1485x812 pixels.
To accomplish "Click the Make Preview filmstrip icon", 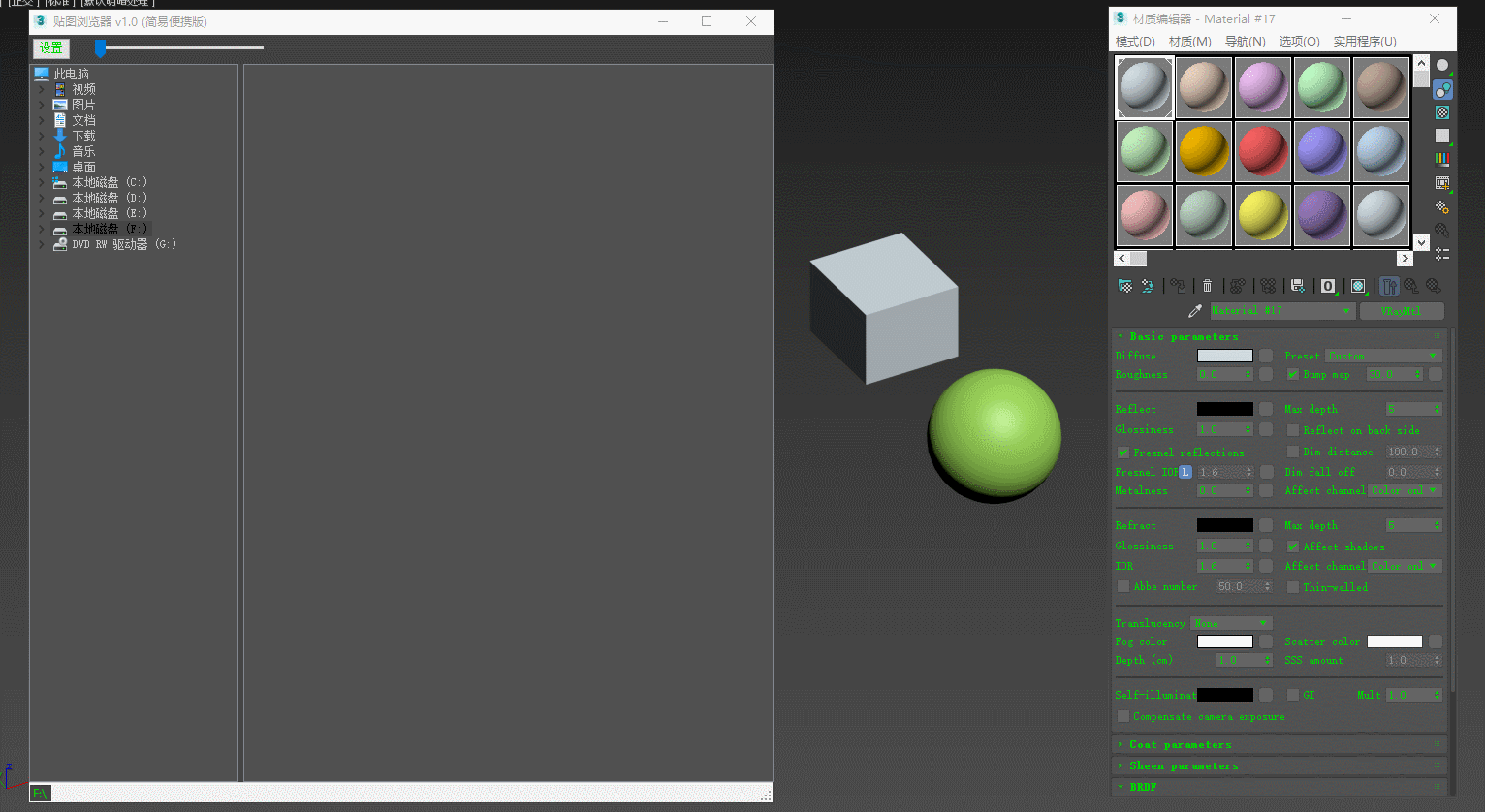I will (1442, 182).
